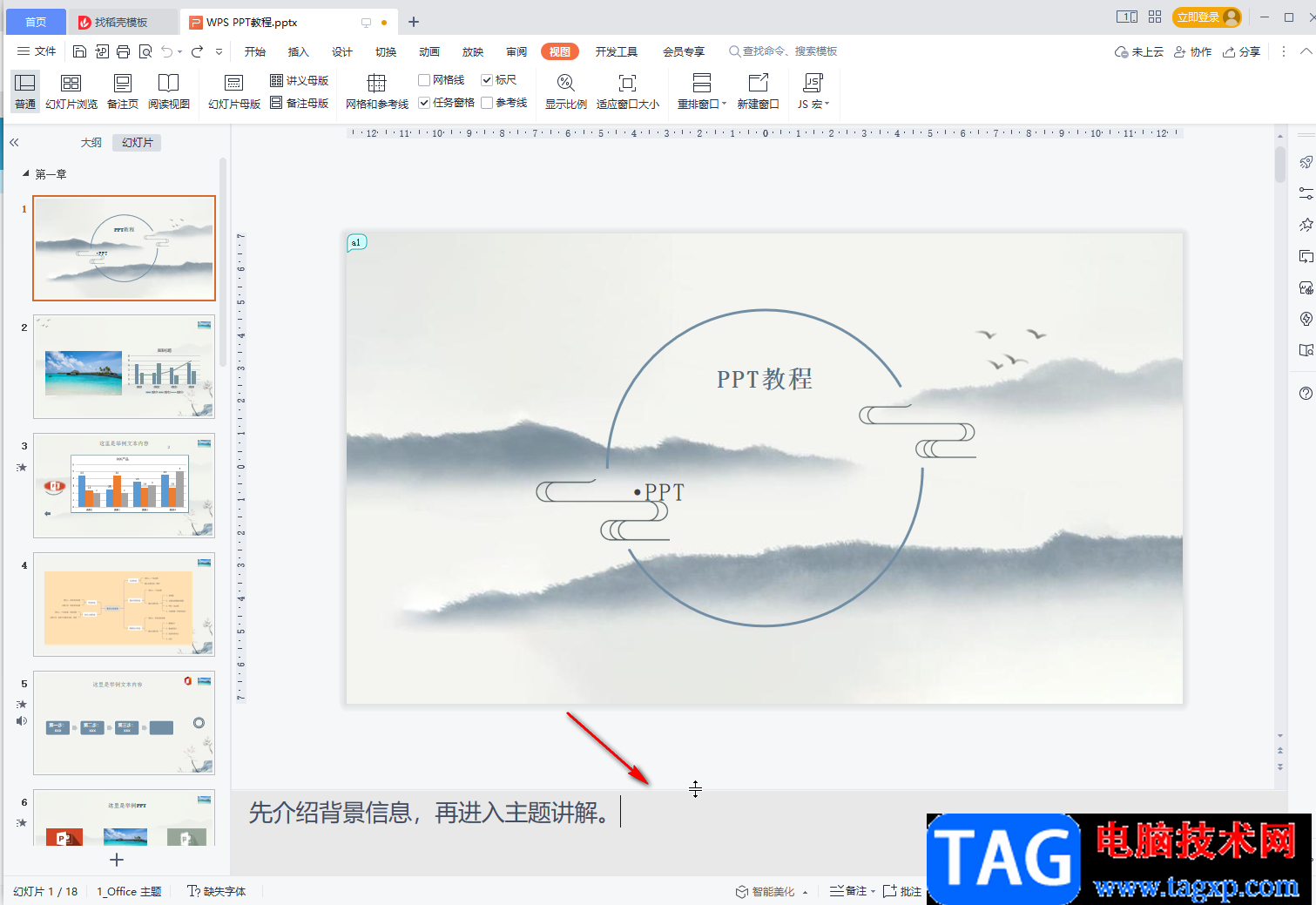This screenshot has height=905, width=1316.
Task: Open Handout Master (讲义母版)
Action: (x=299, y=80)
